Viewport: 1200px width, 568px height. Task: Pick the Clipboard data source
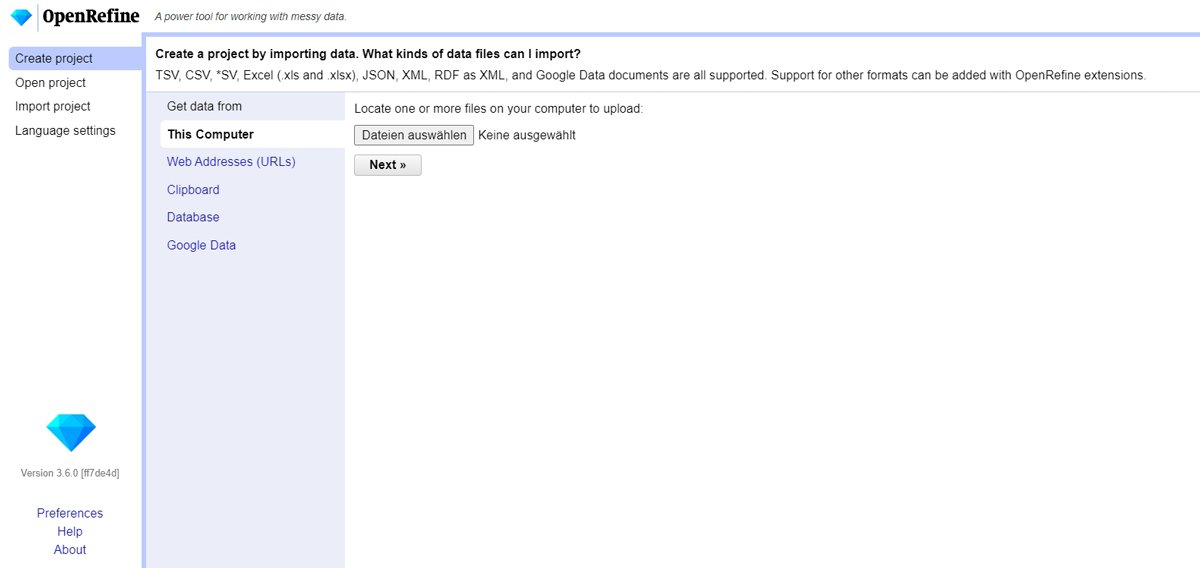click(x=193, y=190)
